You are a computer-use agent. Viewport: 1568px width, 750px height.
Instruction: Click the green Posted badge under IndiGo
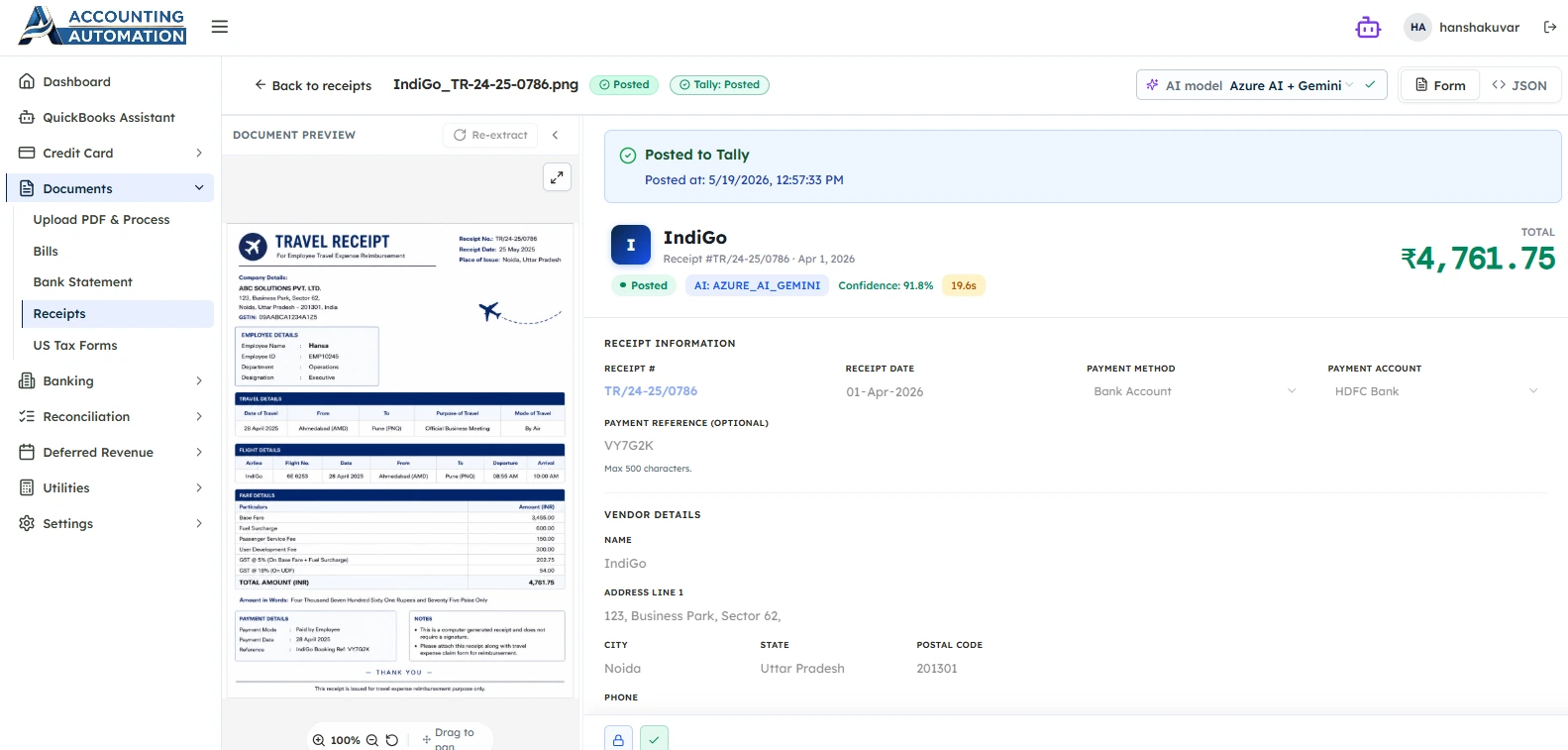[643, 285]
